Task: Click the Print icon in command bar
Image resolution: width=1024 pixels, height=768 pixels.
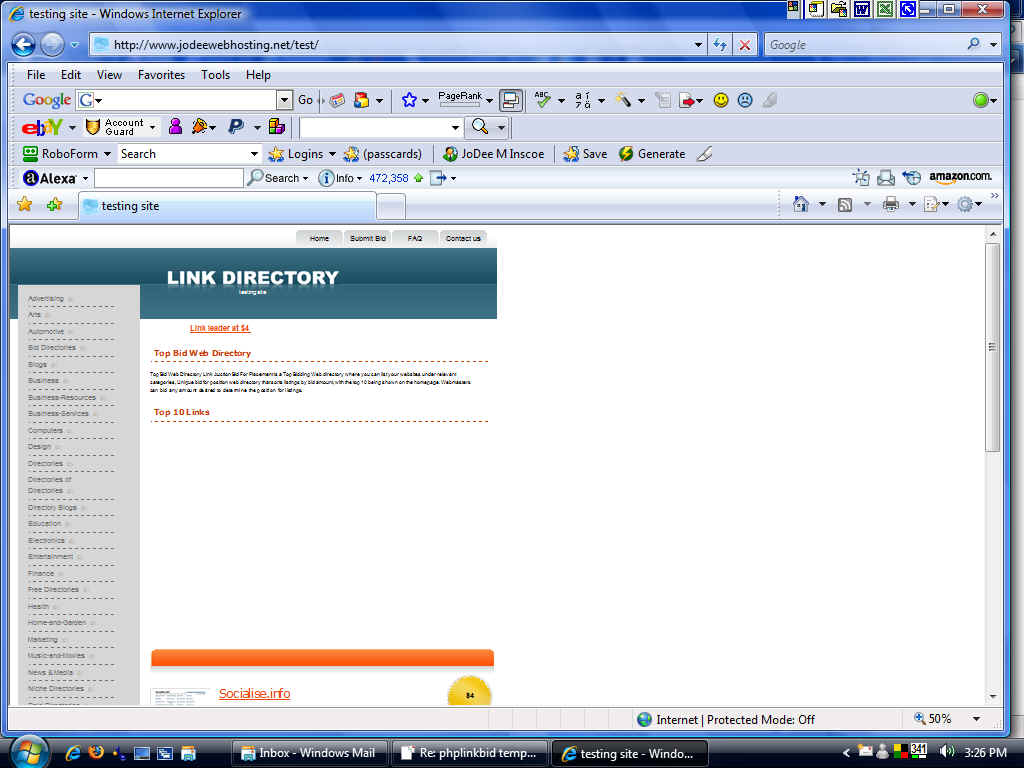Action: pyautogui.click(x=891, y=205)
